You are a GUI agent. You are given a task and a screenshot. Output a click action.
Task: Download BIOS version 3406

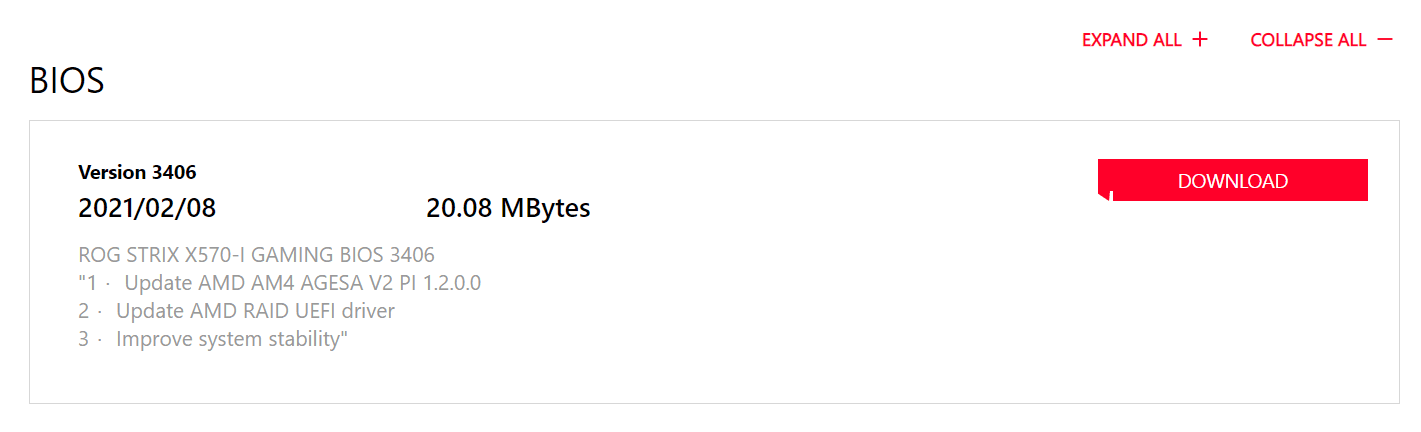tap(1232, 180)
